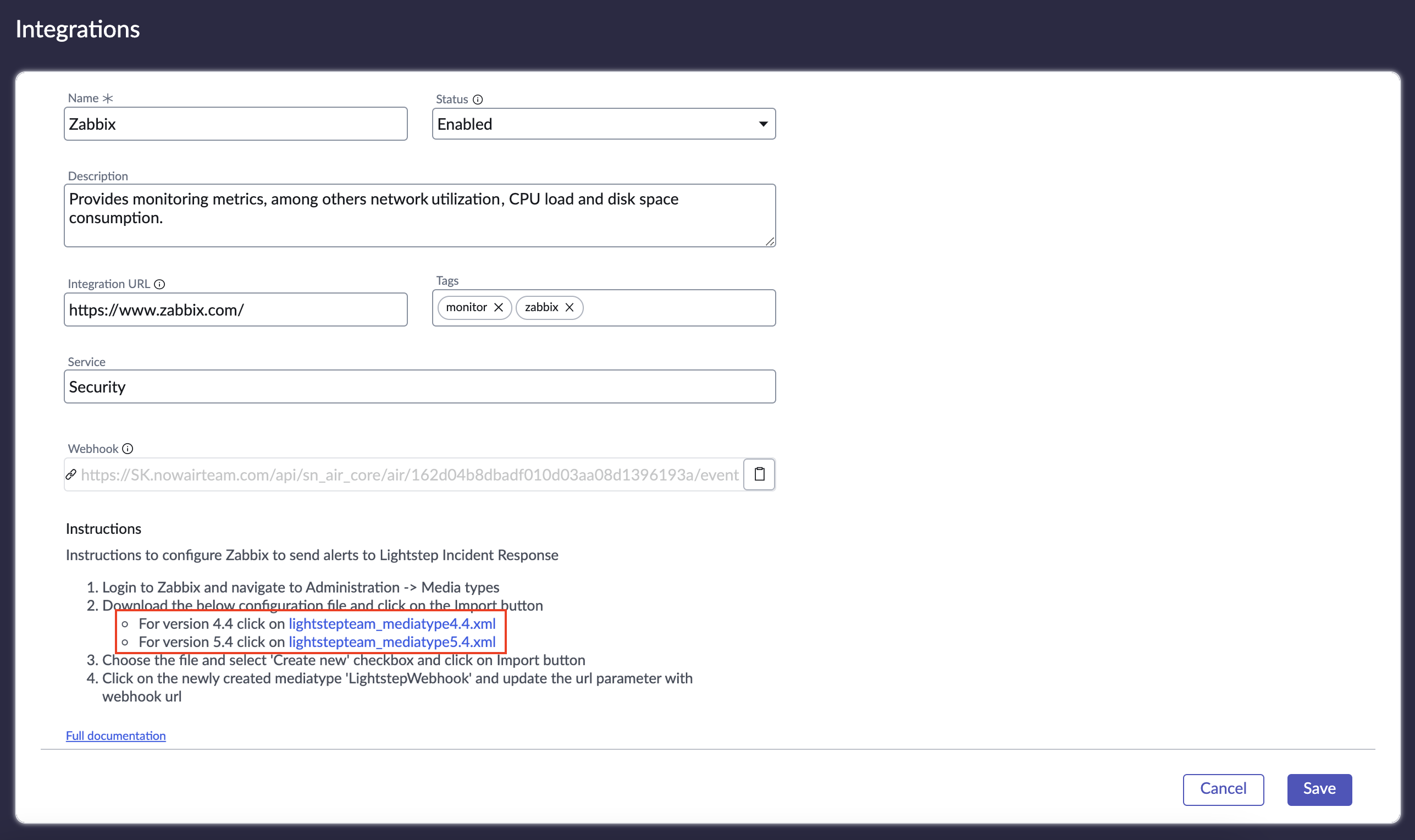Click the Service field label
The width and height of the screenshot is (1415, 840).
coord(87,362)
